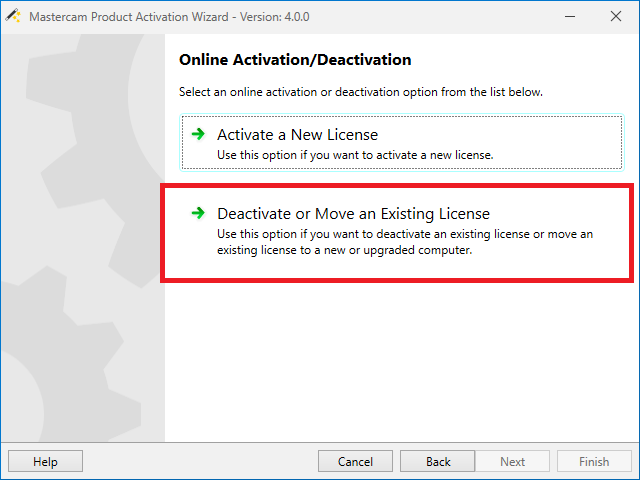Click the grayed-out Next button
Viewport: 640px width, 480px height.
coord(512,462)
